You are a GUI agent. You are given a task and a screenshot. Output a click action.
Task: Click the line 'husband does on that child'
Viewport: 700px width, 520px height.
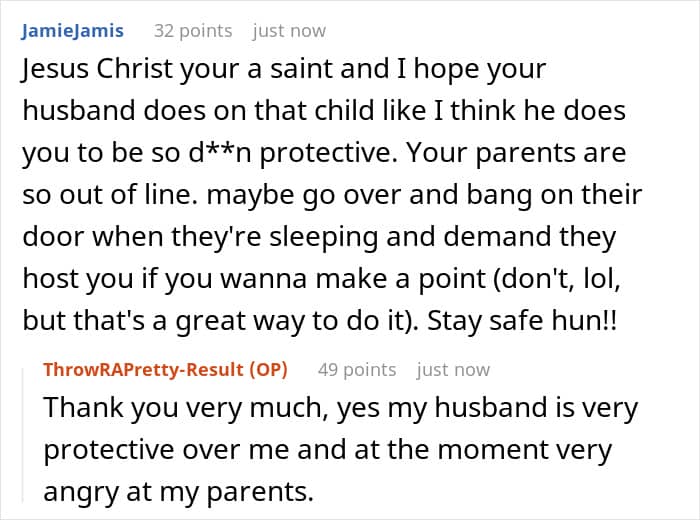324,111
